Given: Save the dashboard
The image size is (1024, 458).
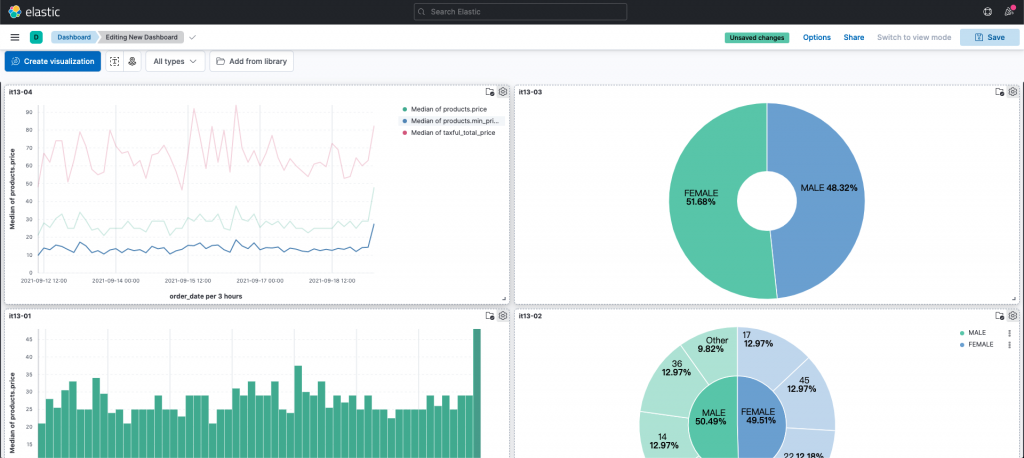Looking at the screenshot, I should pyautogui.click(x=989, y=37).
